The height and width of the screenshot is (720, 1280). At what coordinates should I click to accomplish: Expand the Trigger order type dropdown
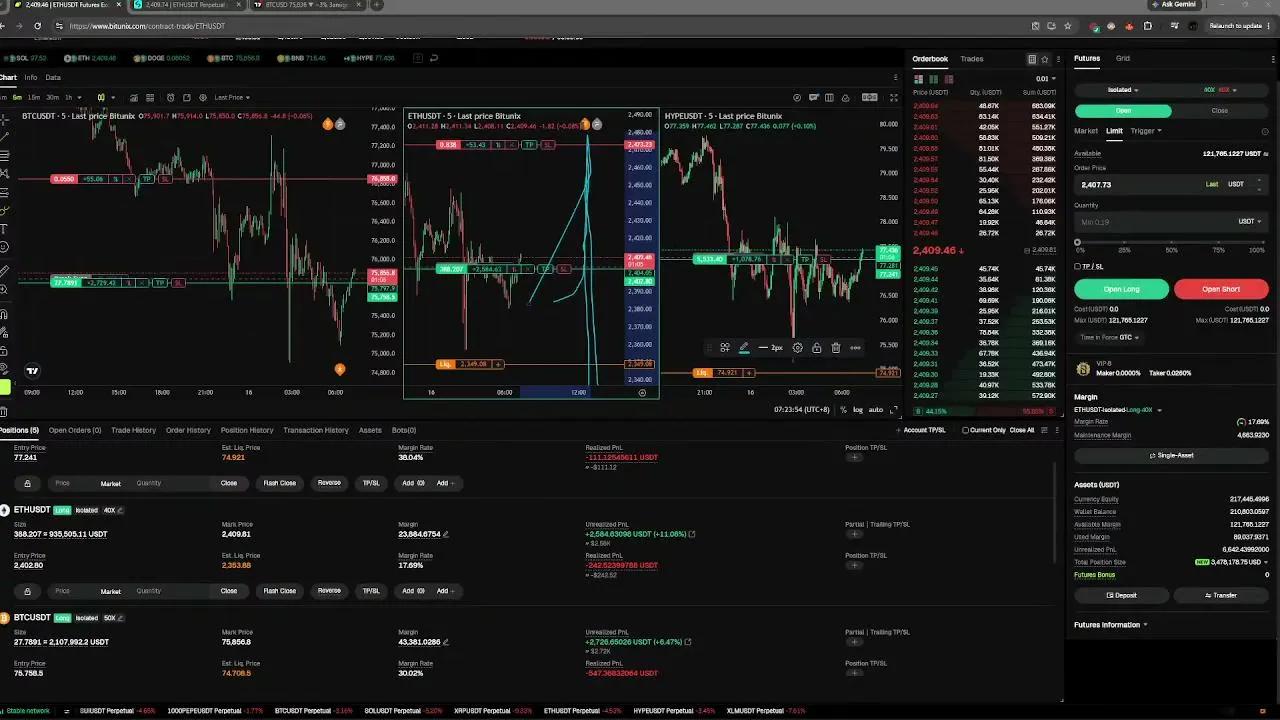(1146, 131)
